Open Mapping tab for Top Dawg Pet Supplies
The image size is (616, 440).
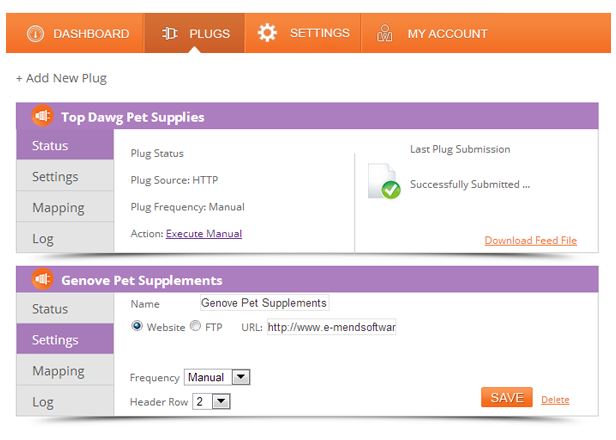click(58, 208)
